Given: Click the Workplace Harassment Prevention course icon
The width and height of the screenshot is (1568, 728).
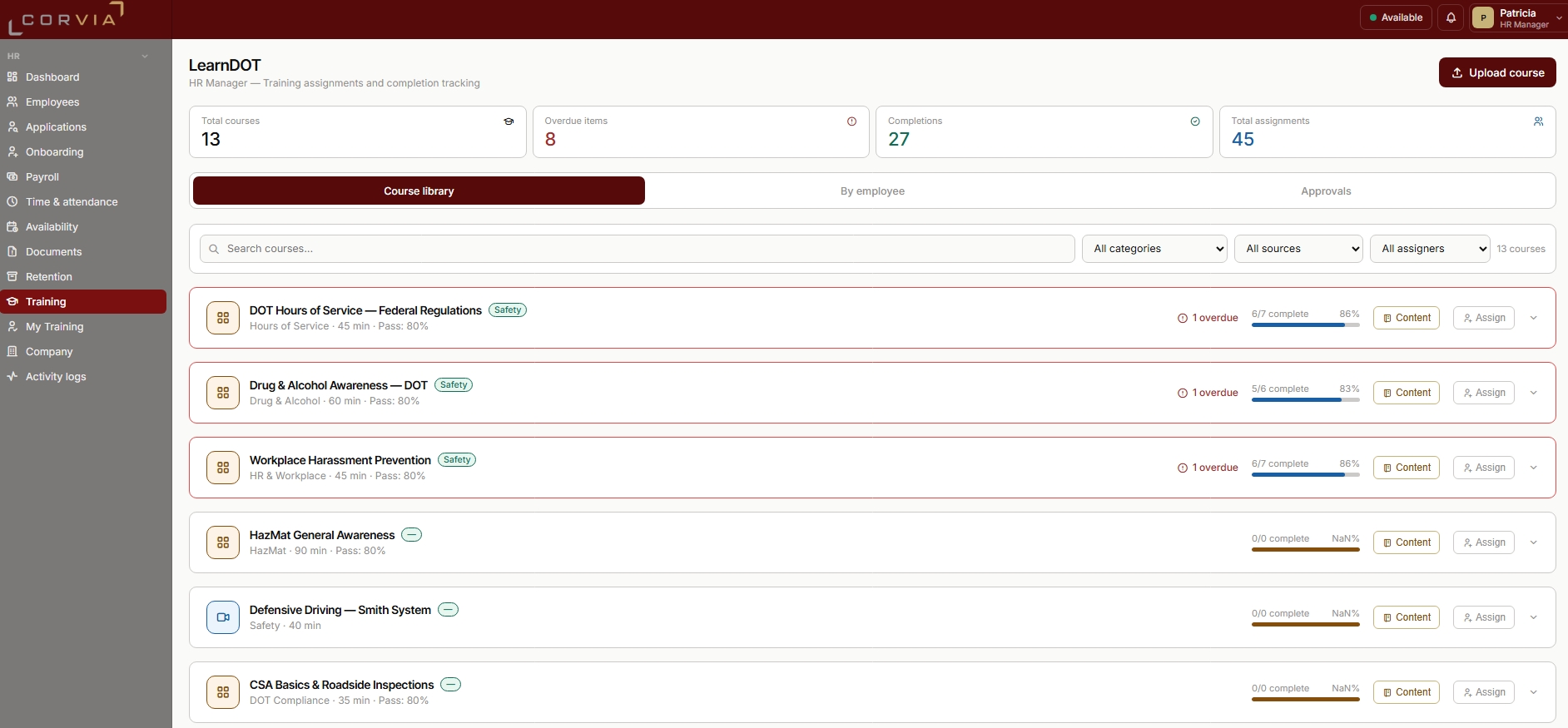Looking at the screenshot, I should tap(223, 468).
